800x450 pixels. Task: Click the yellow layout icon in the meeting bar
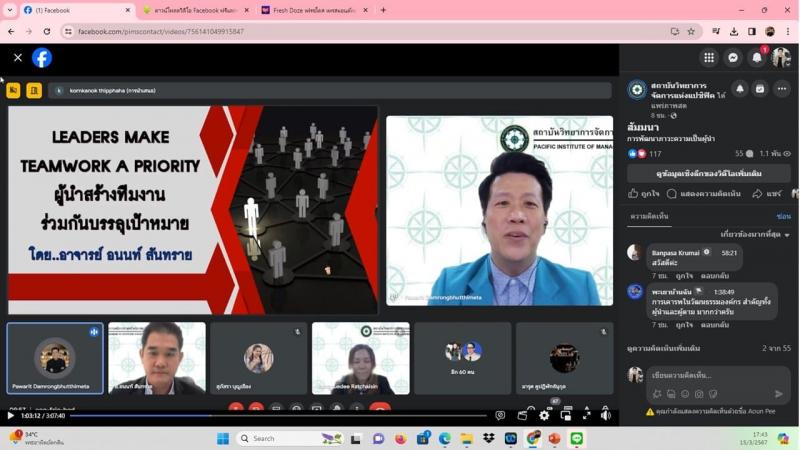(34, 90)
